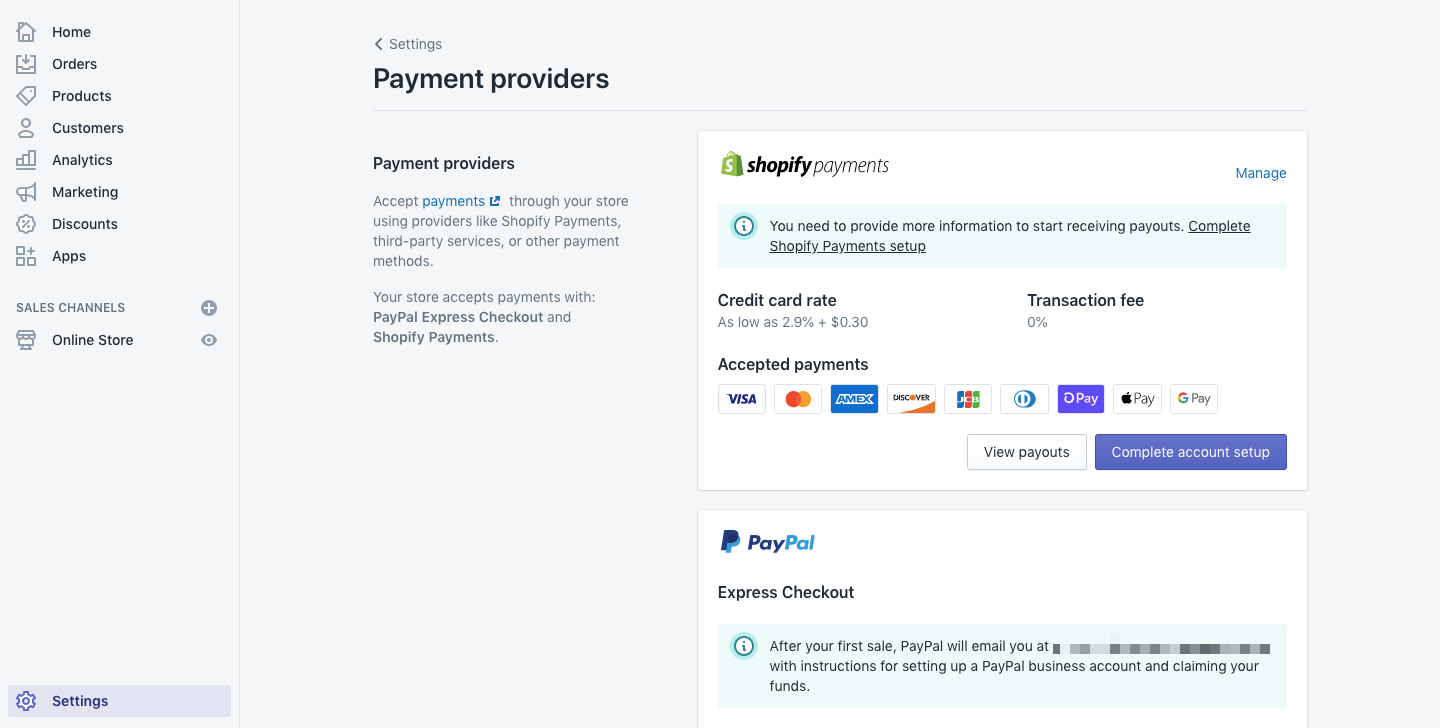Screen dimensions: 1440x728
Task: Click the Home house icon in sidebar
Action: coord(26,32)
